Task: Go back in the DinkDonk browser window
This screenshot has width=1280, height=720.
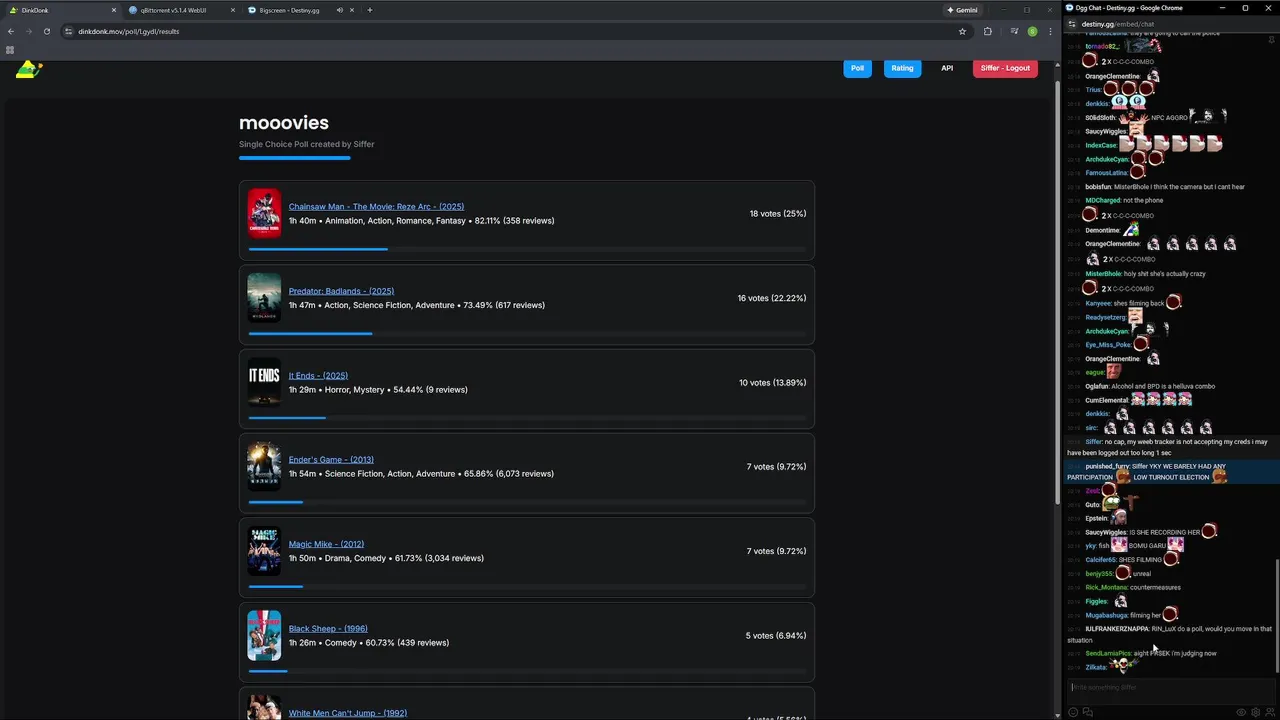Action: pyautogui.click(x=11, y=31)
